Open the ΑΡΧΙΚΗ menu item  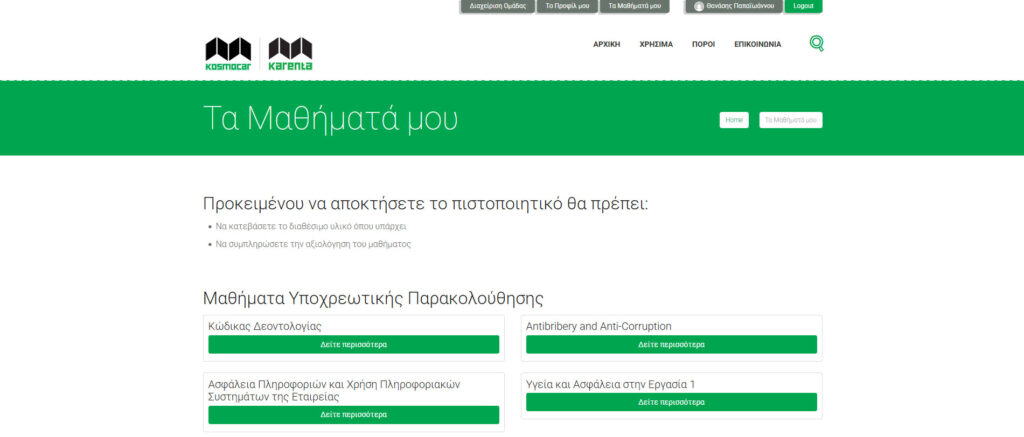coord(606,44)
